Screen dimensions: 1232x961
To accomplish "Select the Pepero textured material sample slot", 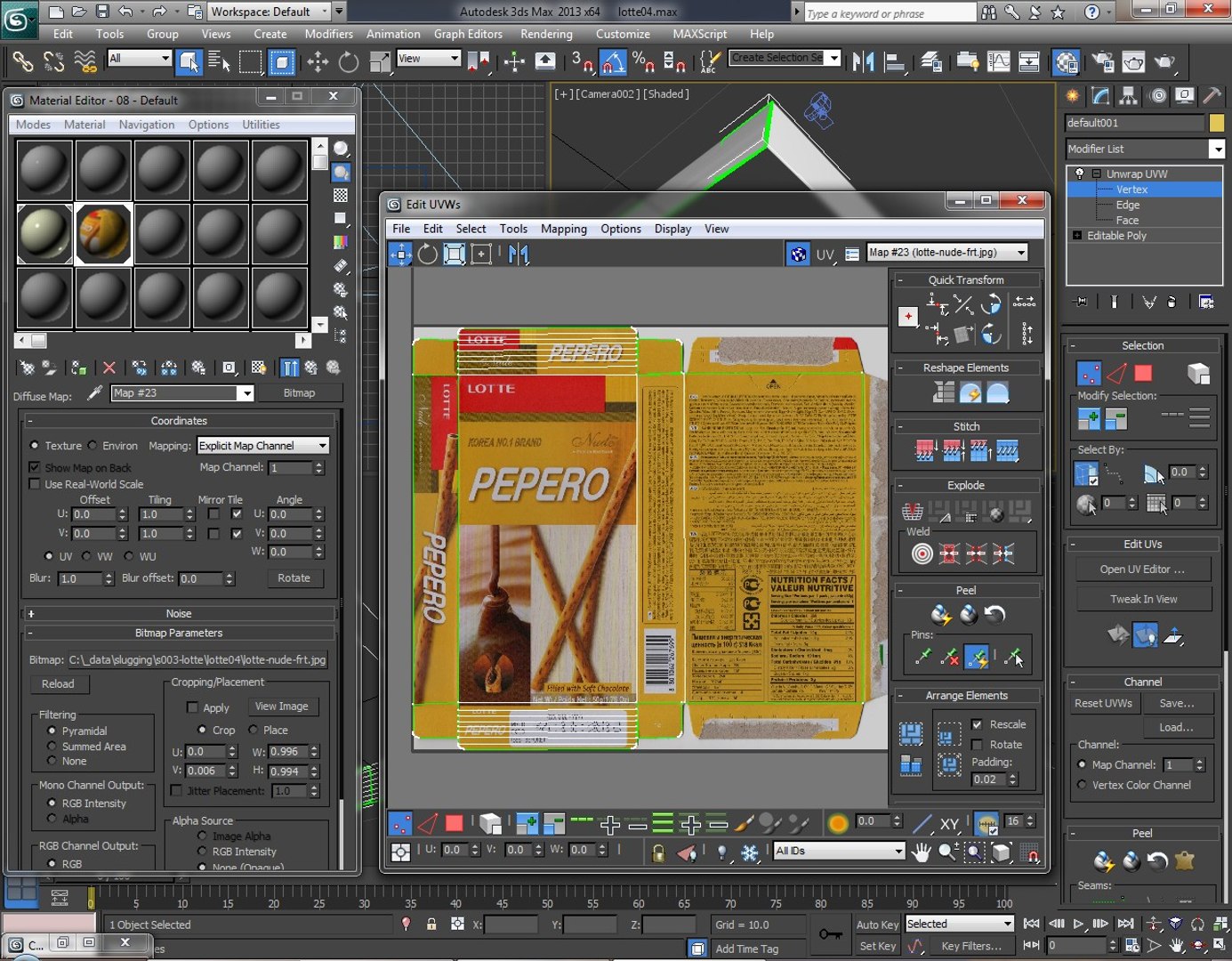I will [x=103, y=234].
